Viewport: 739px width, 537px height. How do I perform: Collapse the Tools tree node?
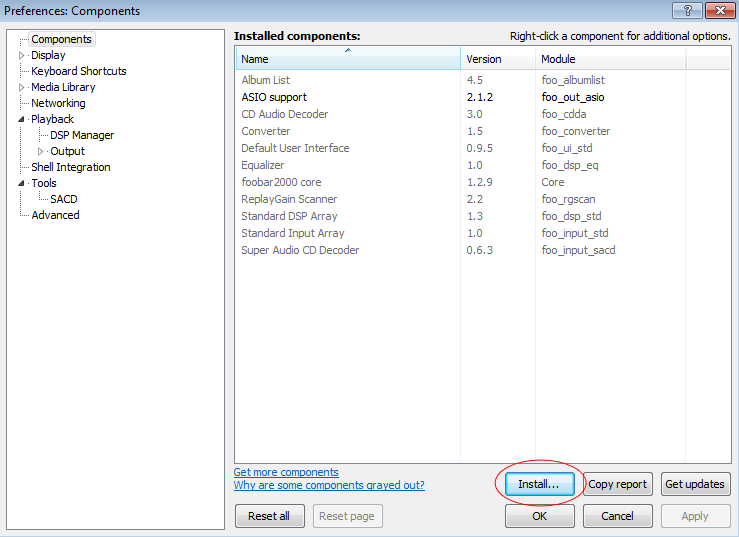click(22, 184)
